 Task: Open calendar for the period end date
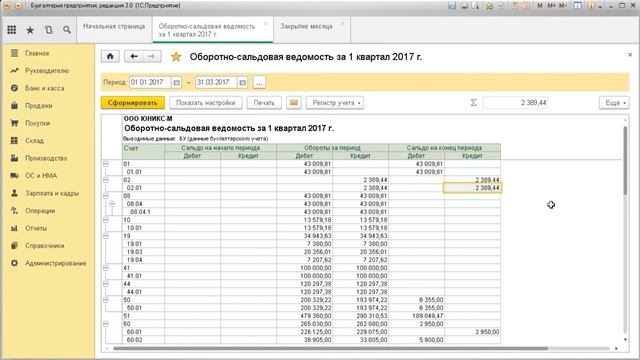pos(242,82)
